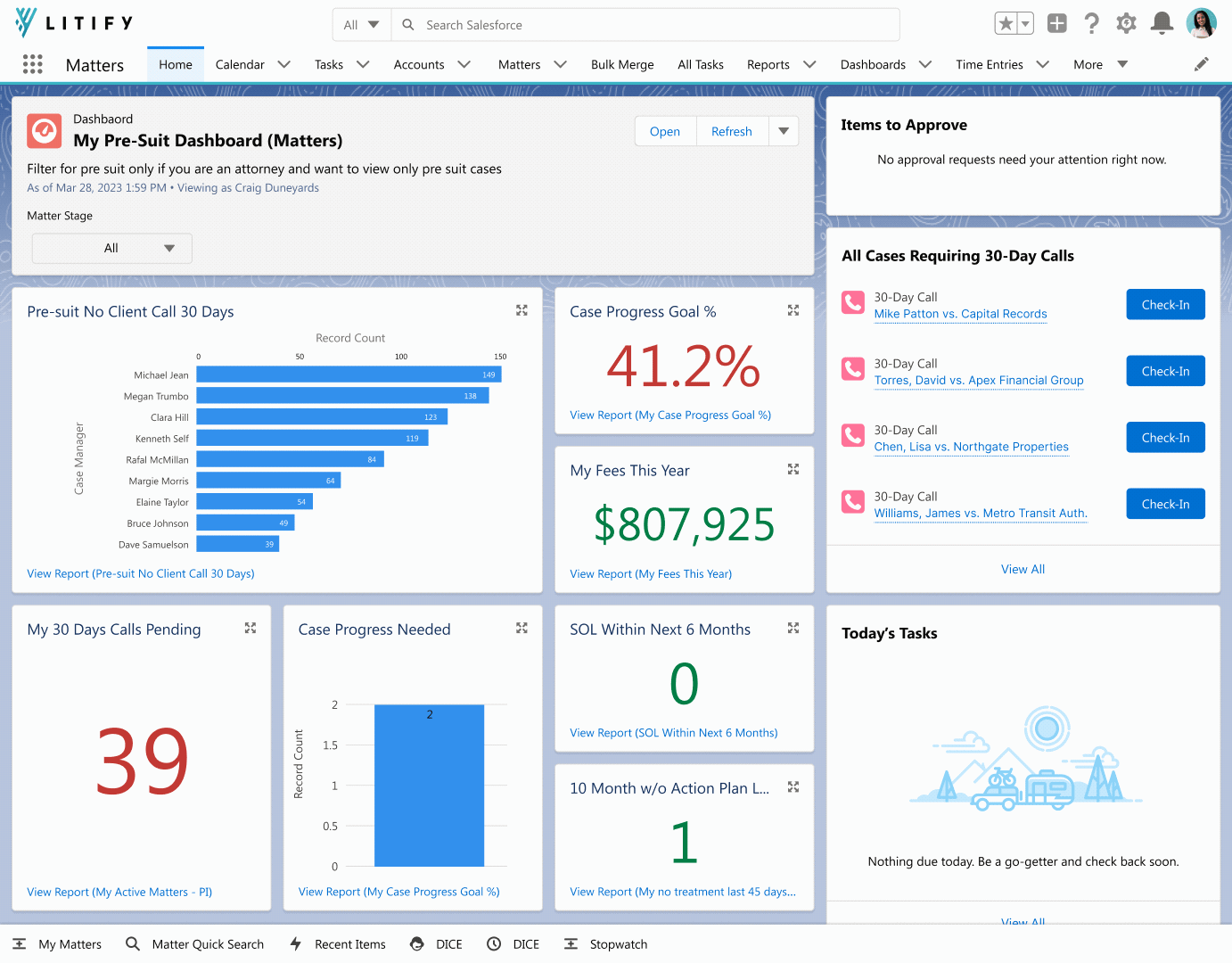The width and height of the screenshot is (1232, 963).
Task: Go to the All Tasks tab
Action: tap(701, 64)
